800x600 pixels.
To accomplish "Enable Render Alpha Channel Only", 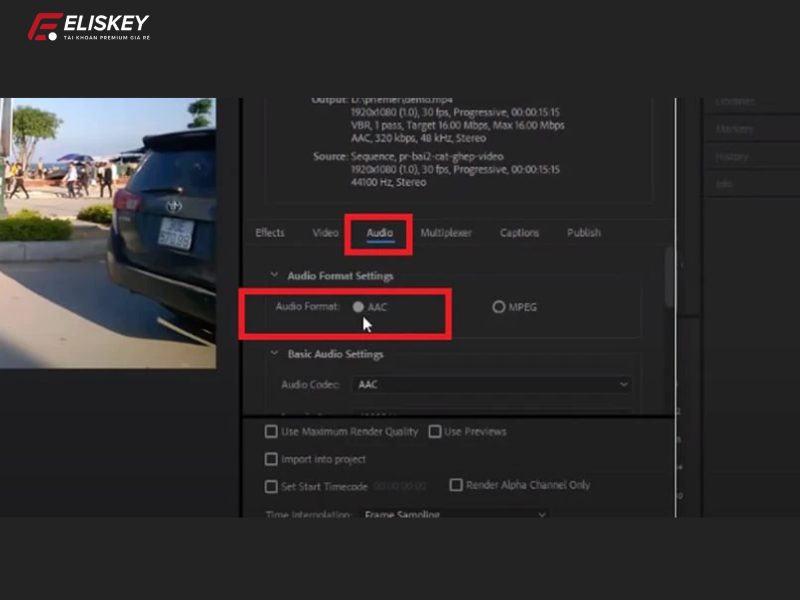I will (456, 485).
